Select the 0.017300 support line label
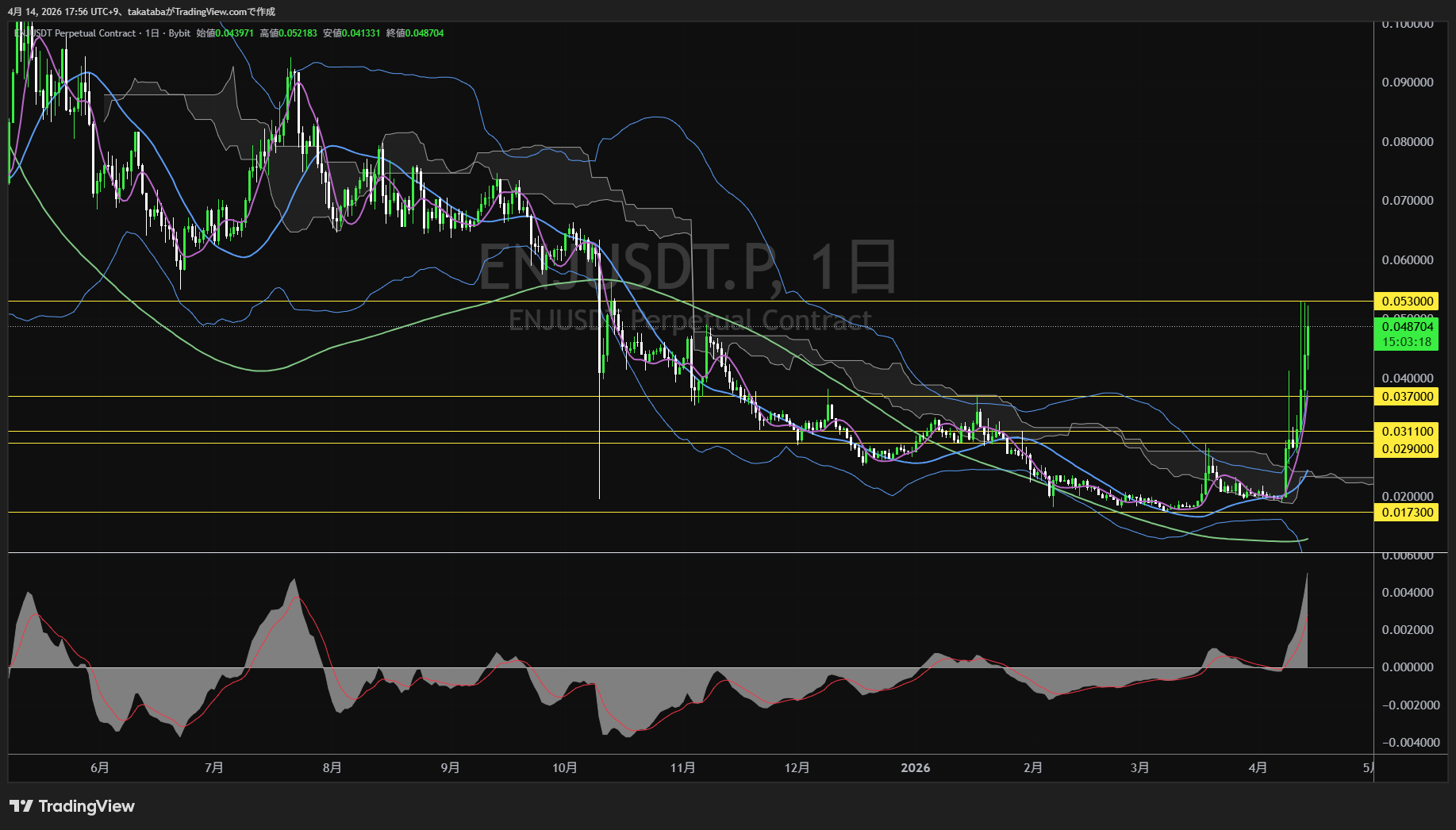The width and height of the screenshot is (1456, 830). pos(1407,513)
